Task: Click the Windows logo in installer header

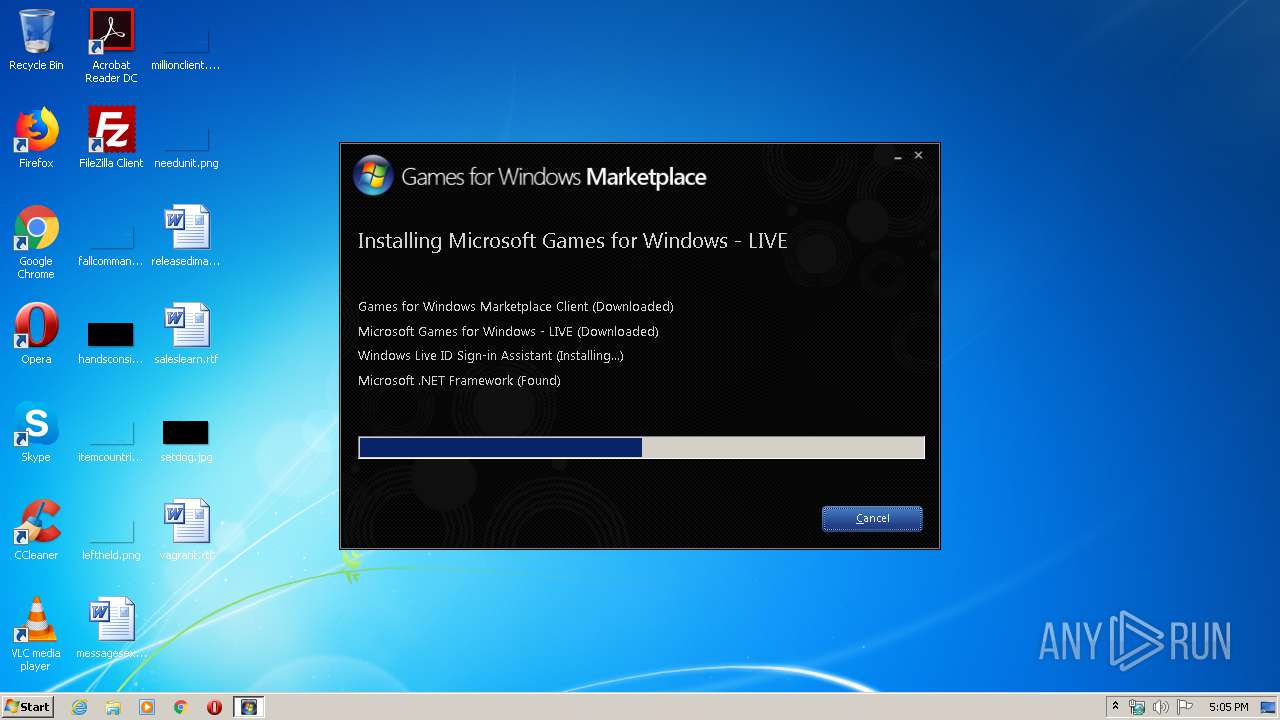Action: pyautogui.click(x=373, y=176)
